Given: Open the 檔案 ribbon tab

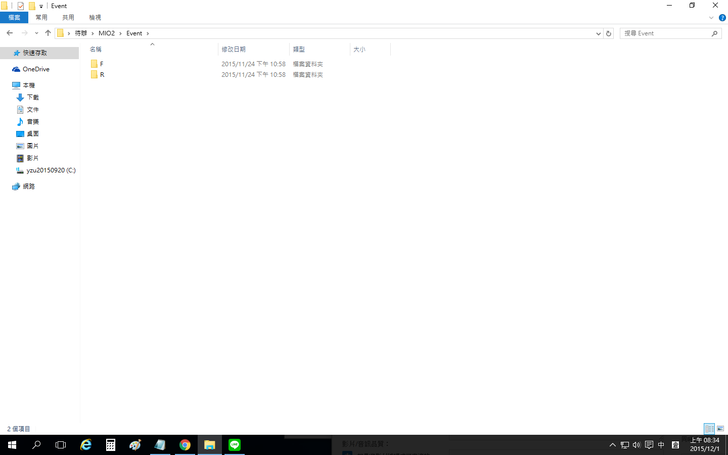Looking at the screenshot, I should [14, 18].
